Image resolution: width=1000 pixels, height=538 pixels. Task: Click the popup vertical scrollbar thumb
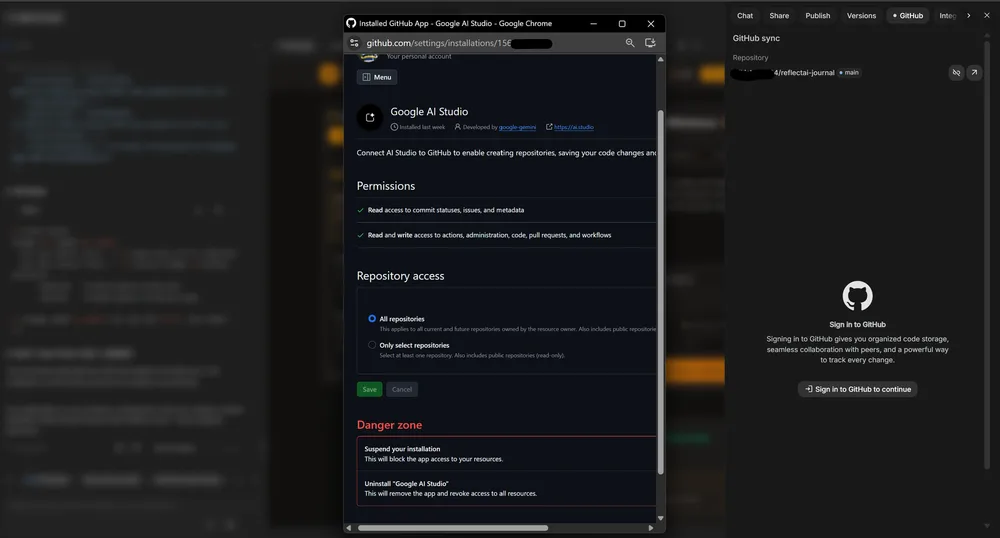(661, 292)
